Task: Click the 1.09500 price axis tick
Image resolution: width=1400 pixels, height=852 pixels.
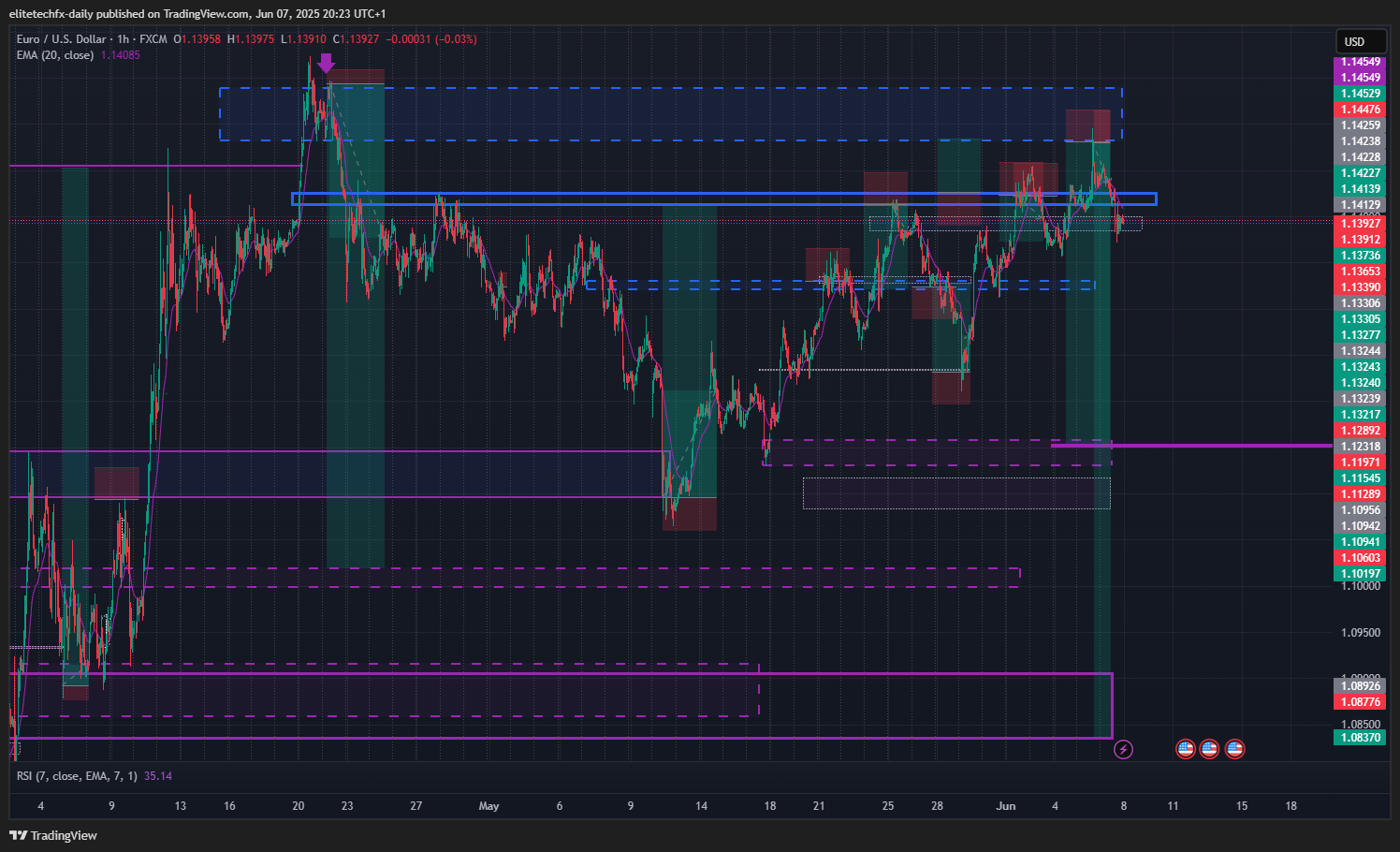Action: [1361, 633]
